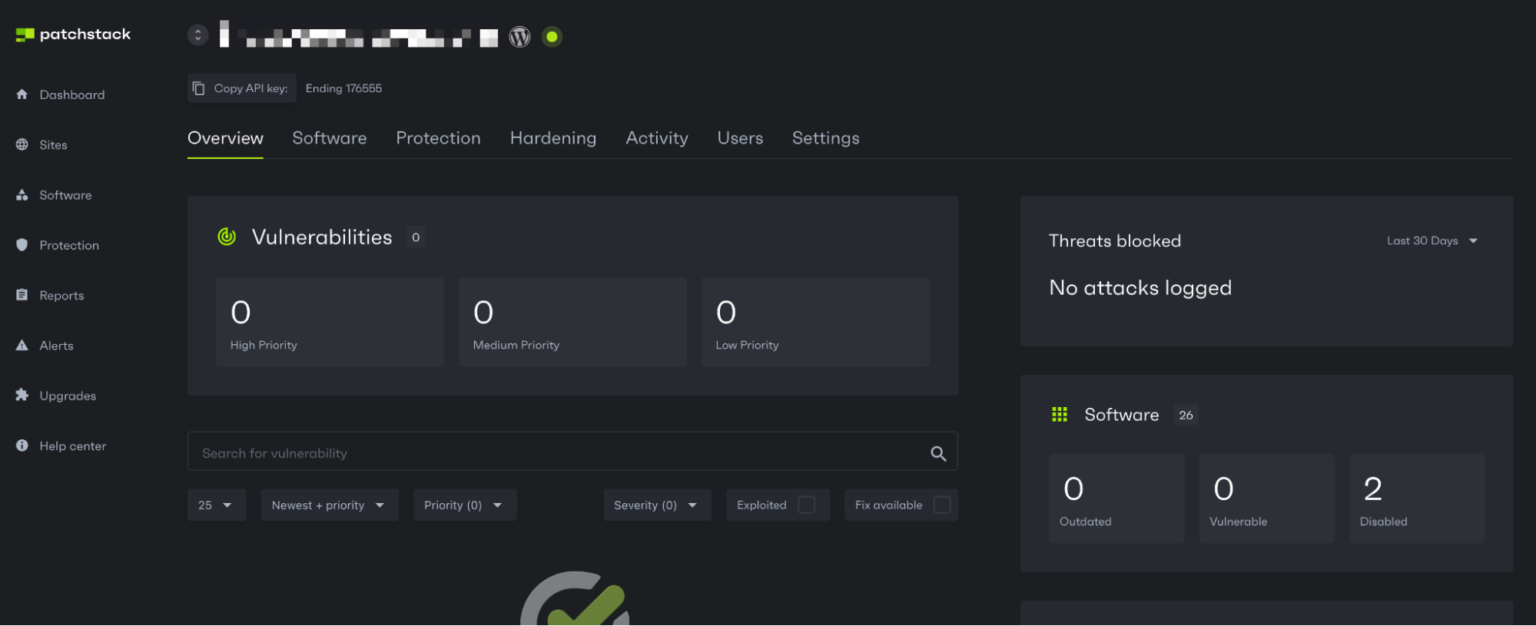Viewport: 1536px width, 626px height.
Task: Open the Last 30 Days period dropdown
Action: tap(1431, 240)
